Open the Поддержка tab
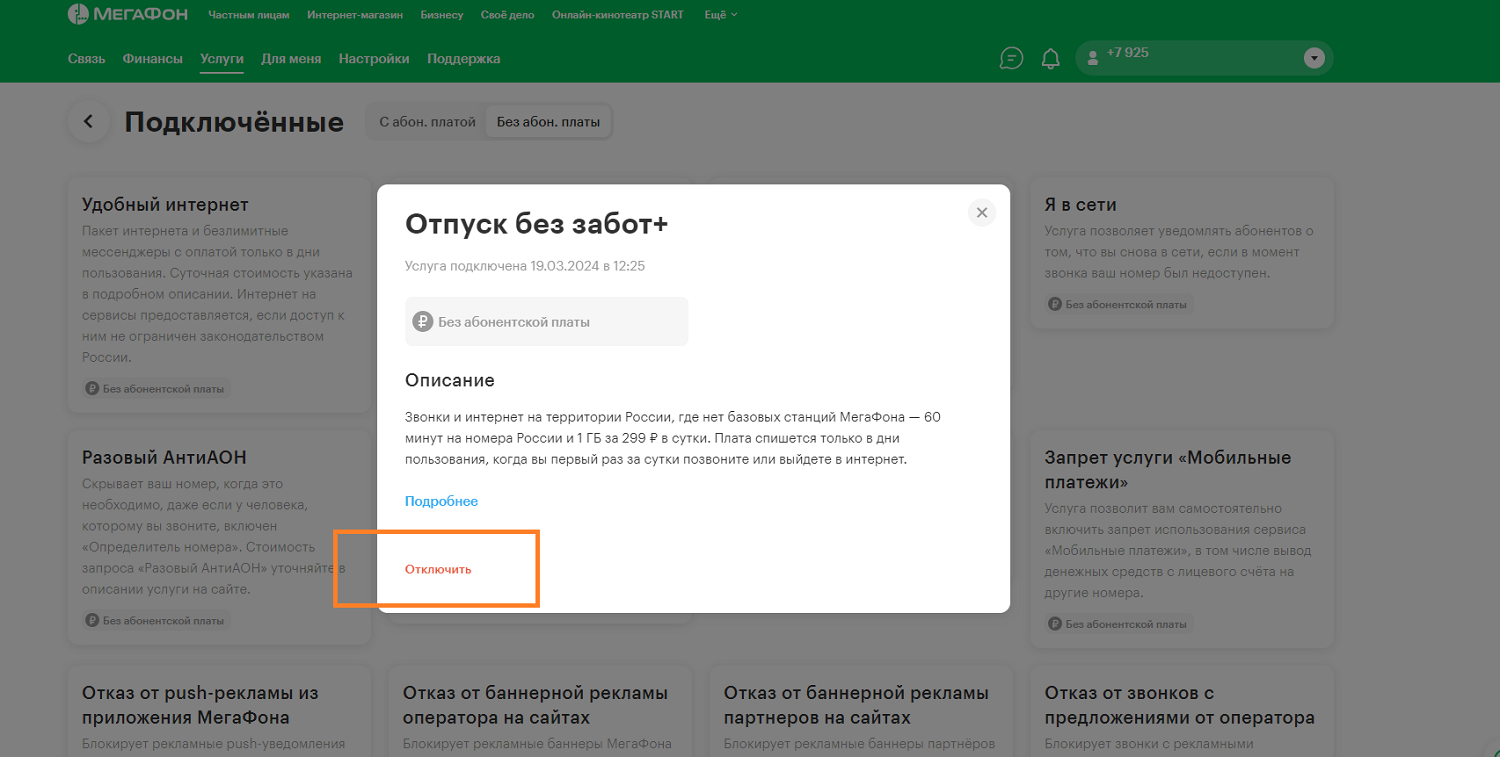 coord(464,59)
